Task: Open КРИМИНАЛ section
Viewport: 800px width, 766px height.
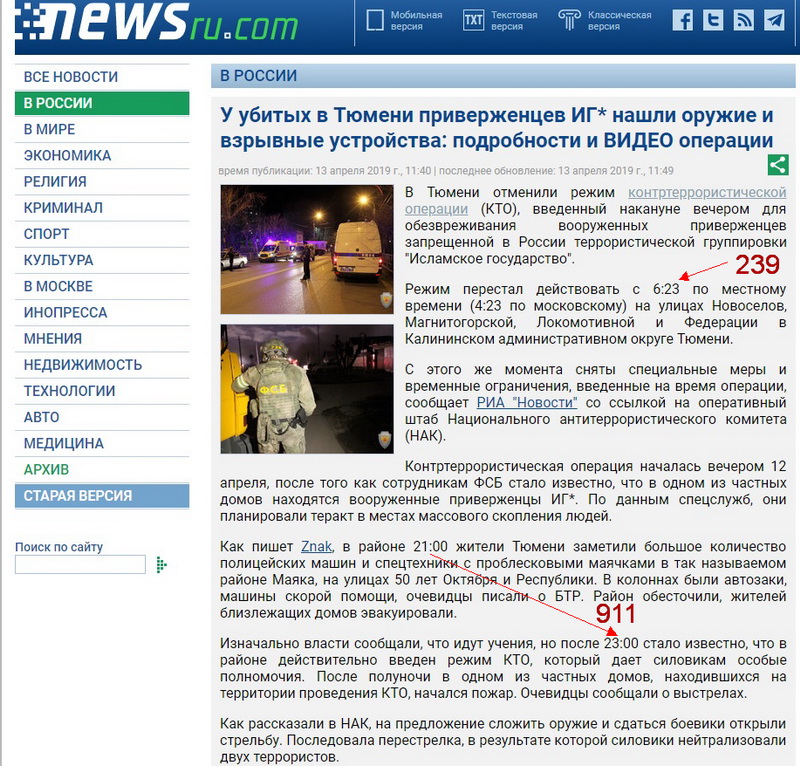Action: (x=102, y=208)
